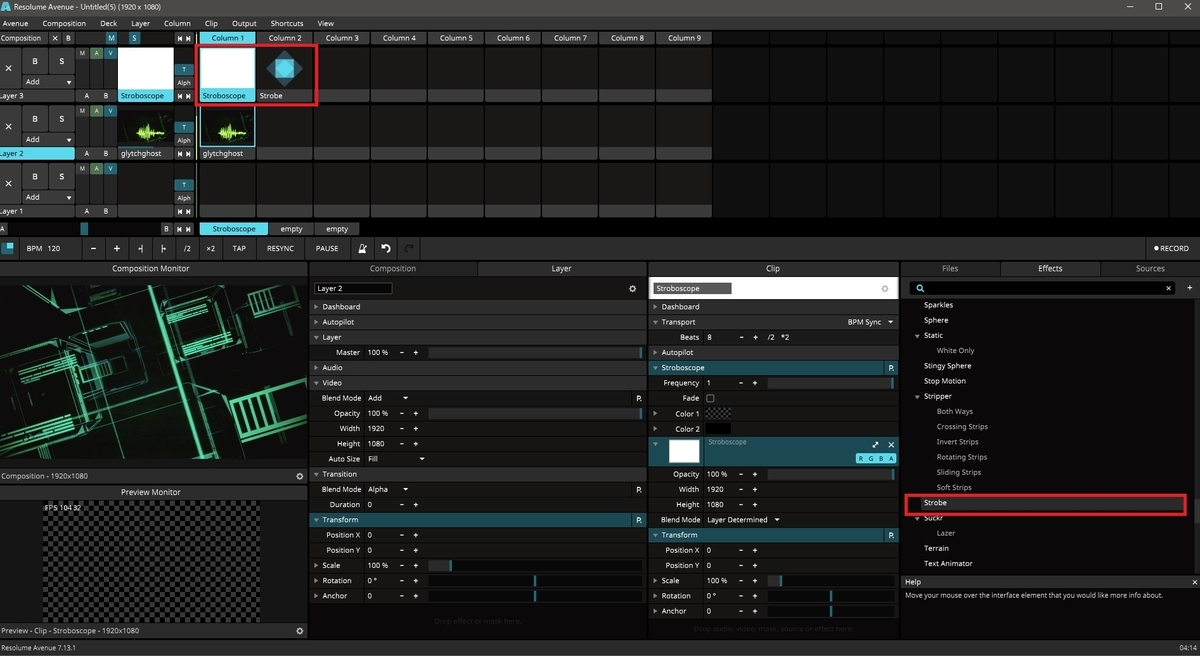Collapse the Stripper effects group
This screenshot has width=1200, height=656.
[918, 396]
